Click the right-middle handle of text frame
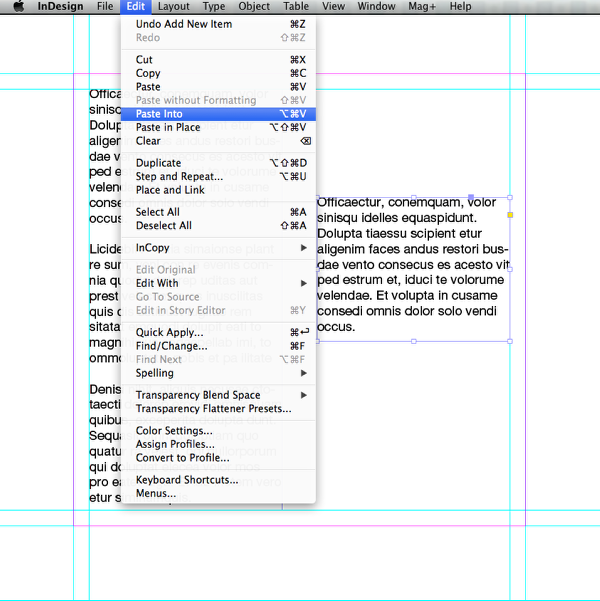Image resolution: width=600 pixels, height=601 pixels. pyautogui.click(x=510, y=269)
